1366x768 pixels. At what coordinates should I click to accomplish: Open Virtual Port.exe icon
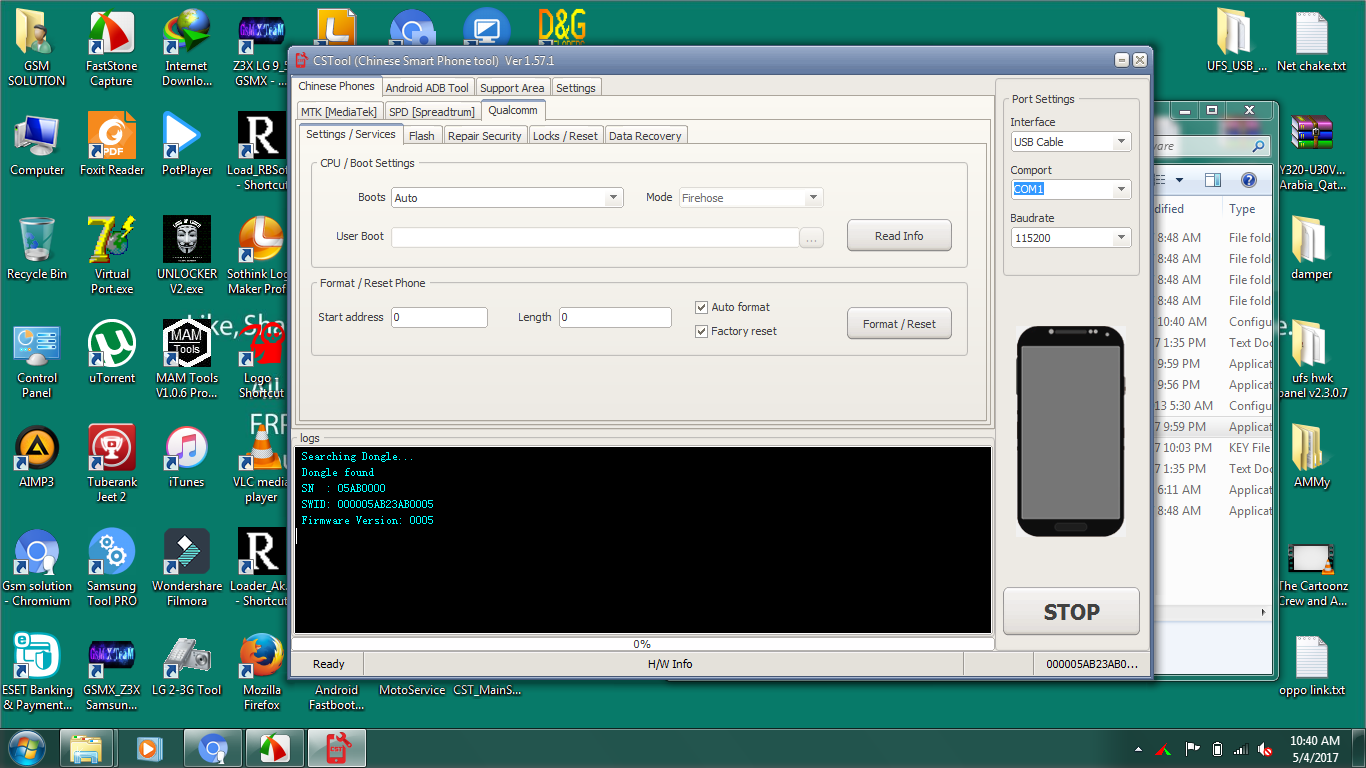[x=112, y=255]
